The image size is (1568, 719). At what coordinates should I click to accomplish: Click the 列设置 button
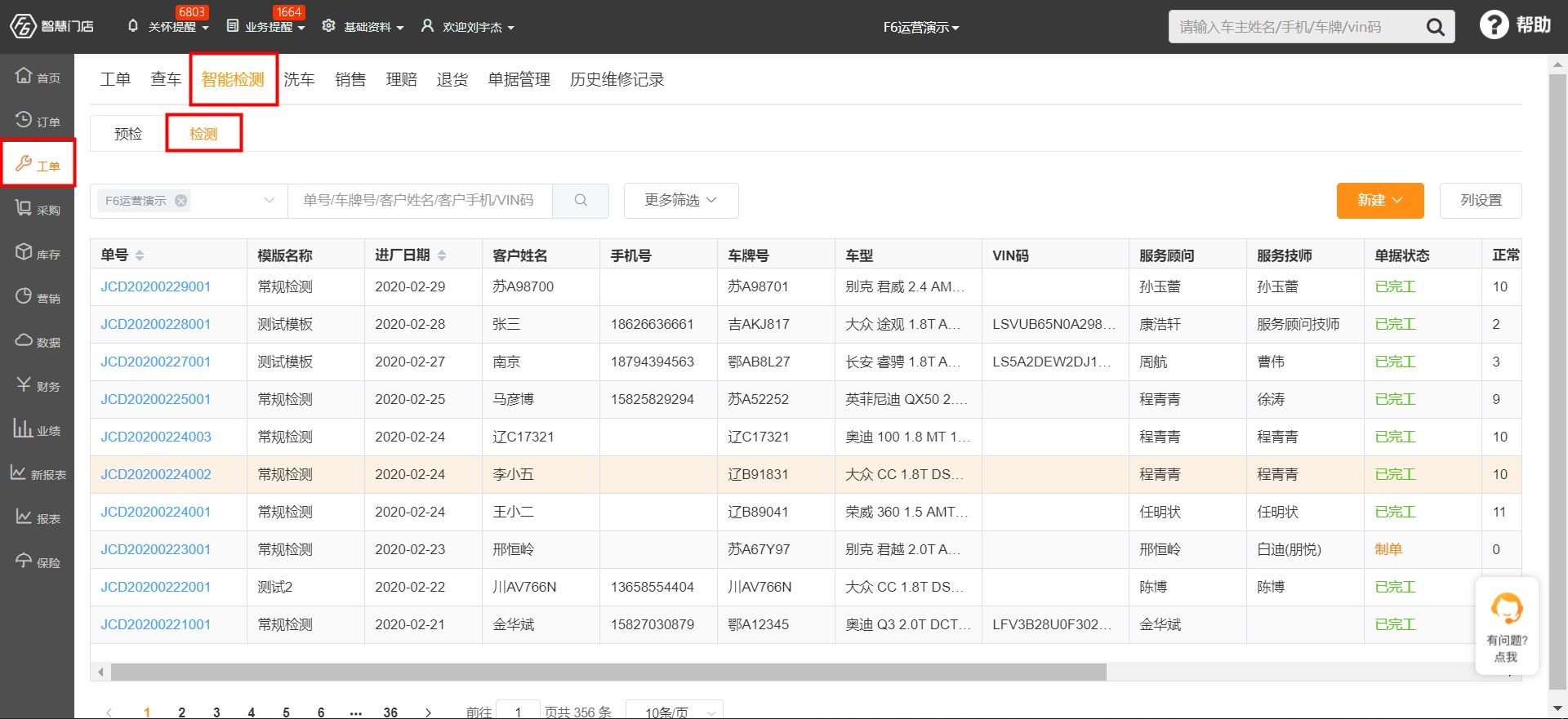coord(1481,200)
